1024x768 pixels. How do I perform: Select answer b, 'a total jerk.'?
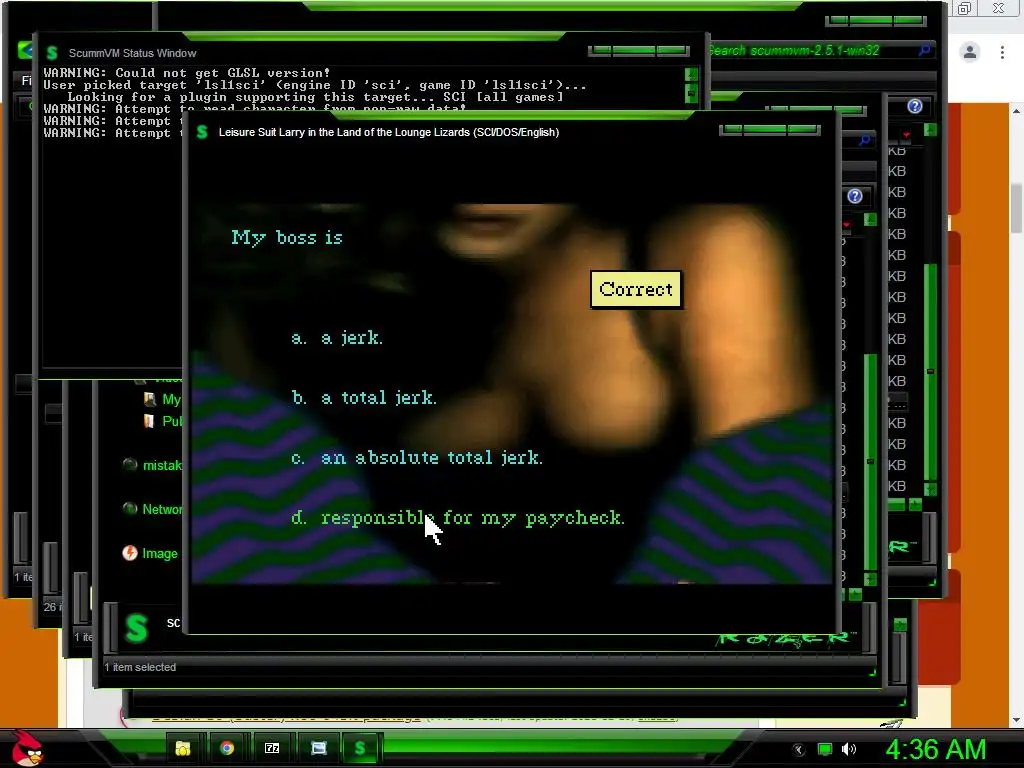(x=364, y=398)
